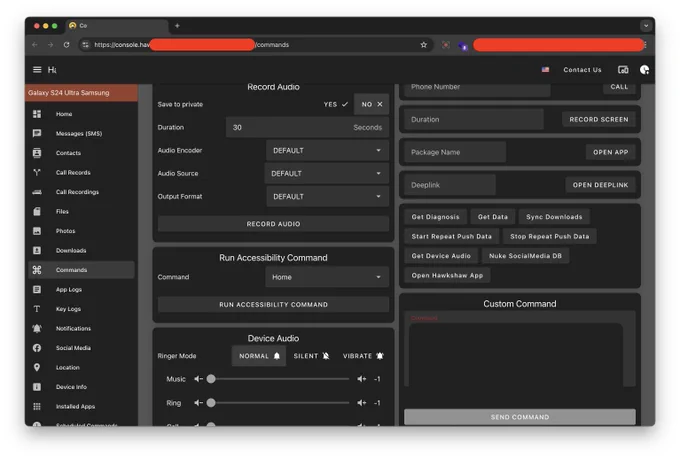
Task: Click the Device Info icon
Action: [x=37, y=387]
